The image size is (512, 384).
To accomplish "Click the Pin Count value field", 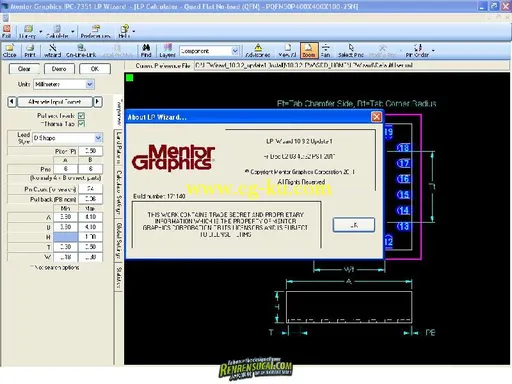I will (x=90, y=189).
